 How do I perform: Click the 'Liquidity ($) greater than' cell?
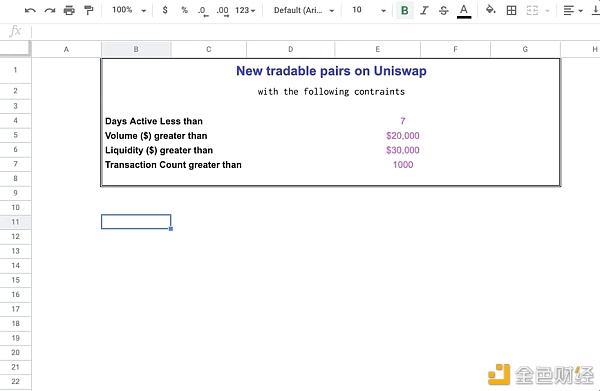(159, 150)
